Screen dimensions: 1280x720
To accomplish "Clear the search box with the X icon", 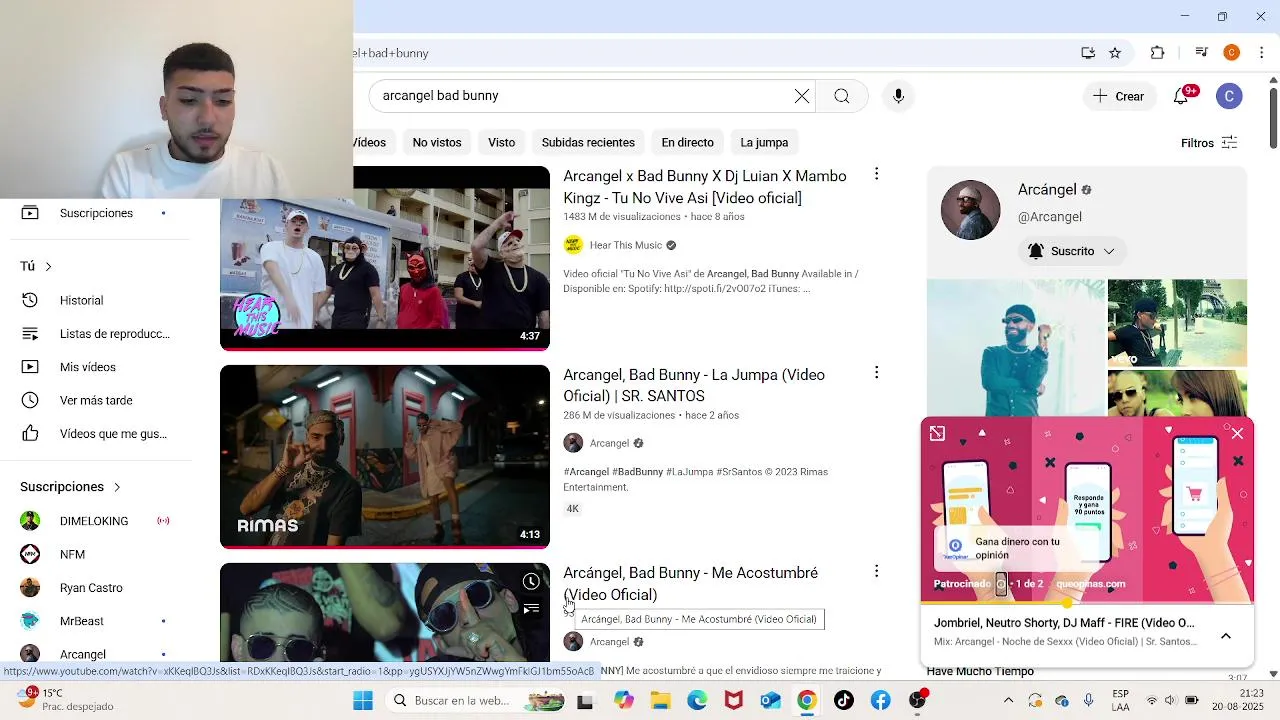I will (x=802, y=96).
